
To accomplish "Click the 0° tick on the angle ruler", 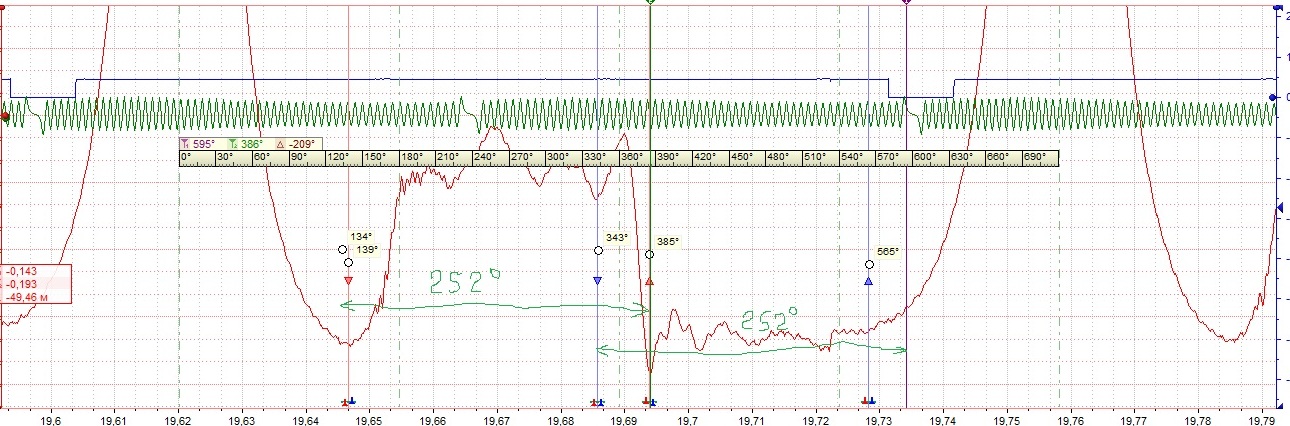I will pos(185,158).
